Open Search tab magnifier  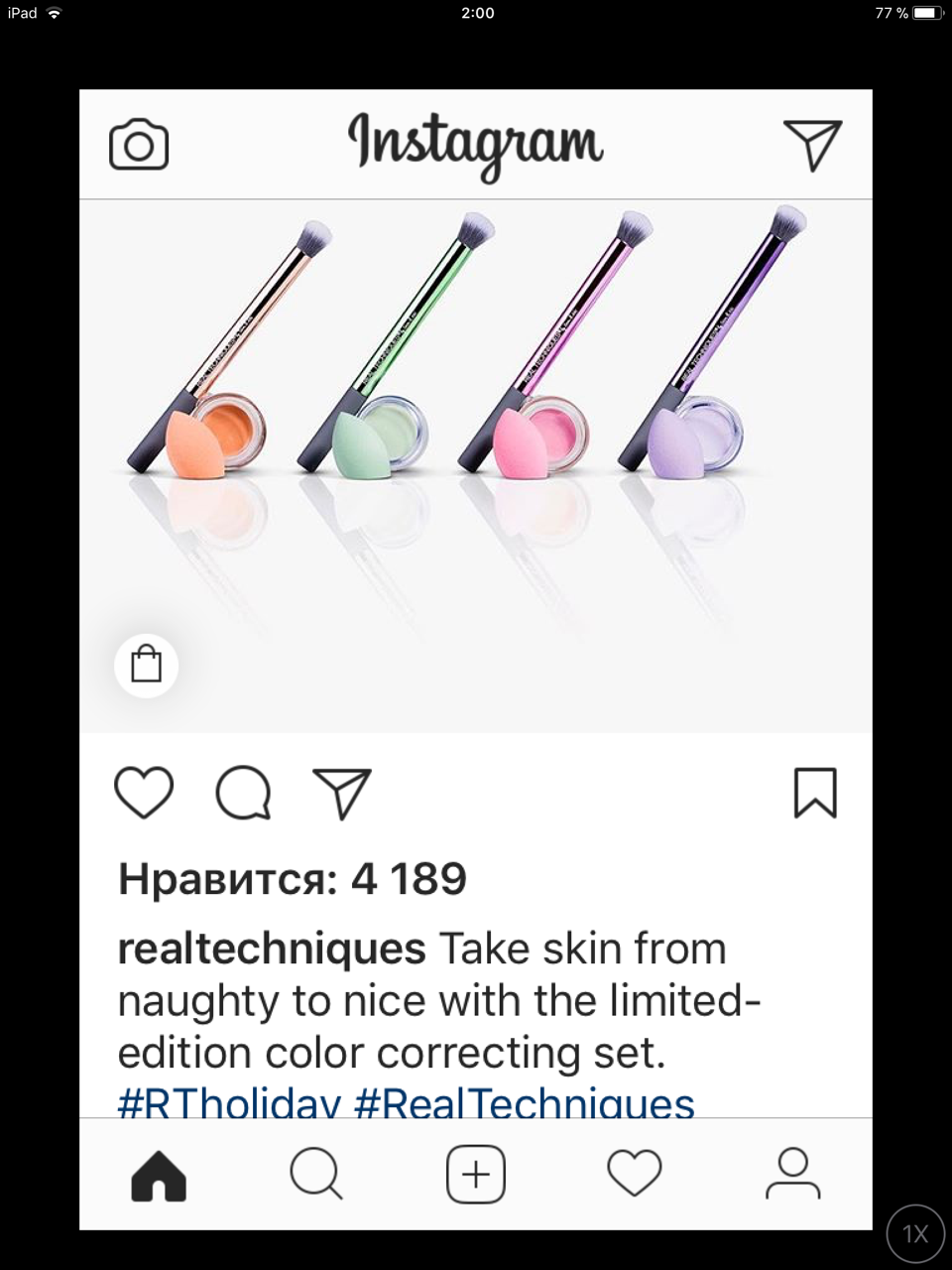click(x=316, y=1175)
